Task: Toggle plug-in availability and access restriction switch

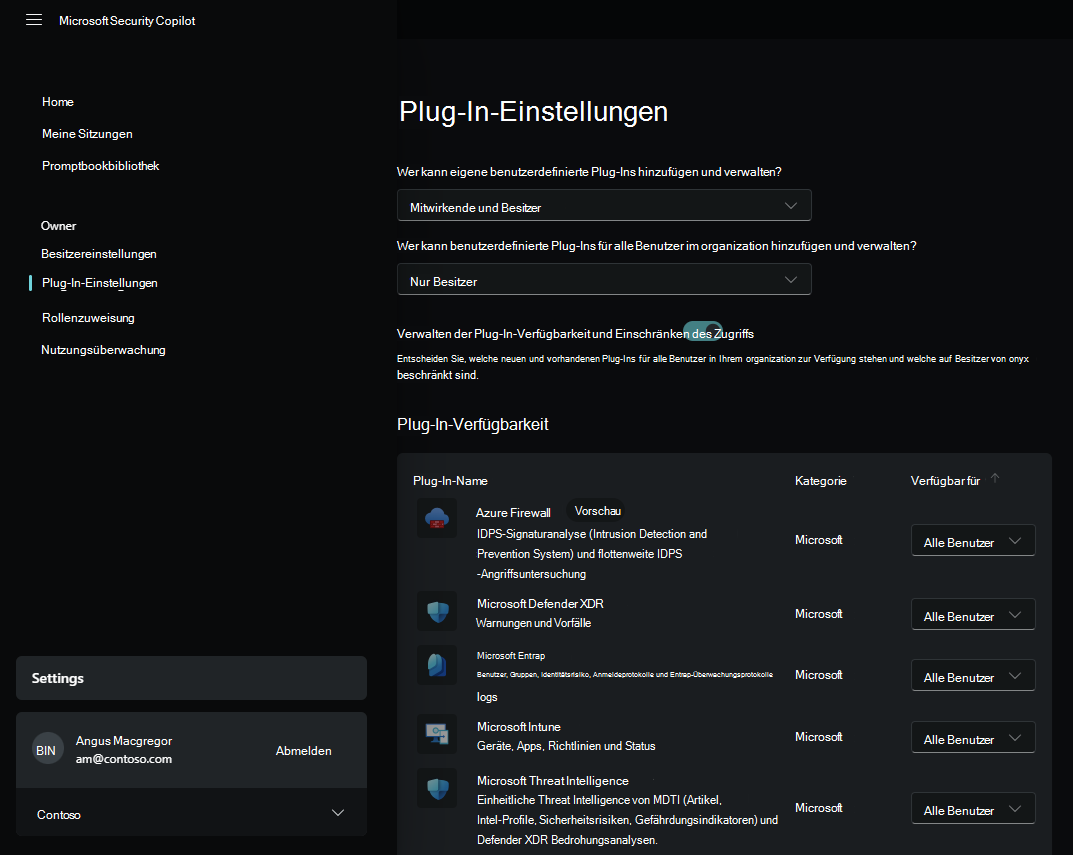Action: 703,330
